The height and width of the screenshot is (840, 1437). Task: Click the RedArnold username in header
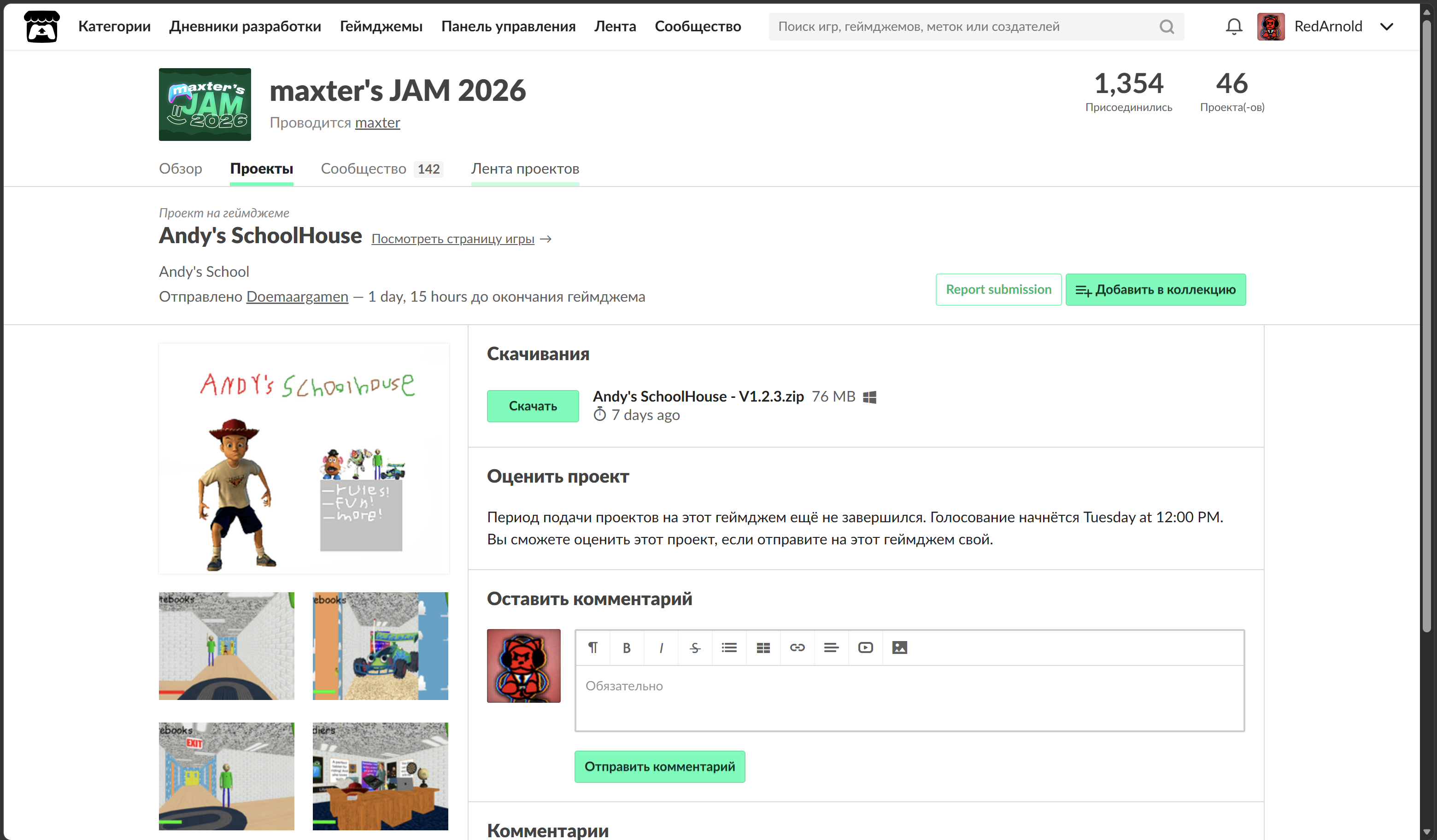(x=1328, y=26)
